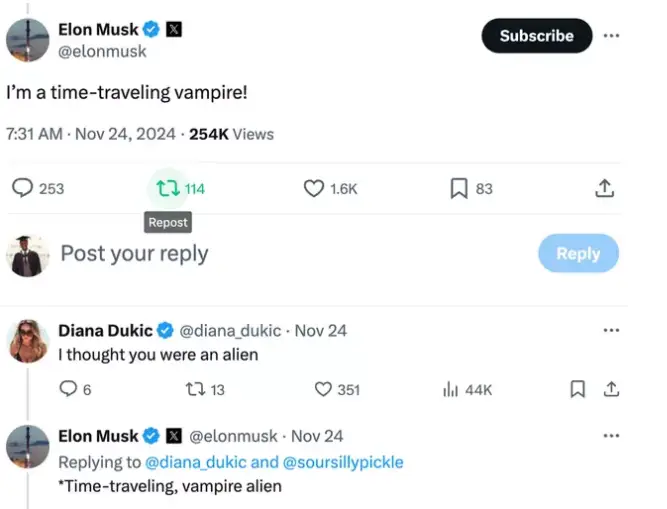Click the reply icon on main post
This screenshot has width=667, height=509.
pos(21,188)
